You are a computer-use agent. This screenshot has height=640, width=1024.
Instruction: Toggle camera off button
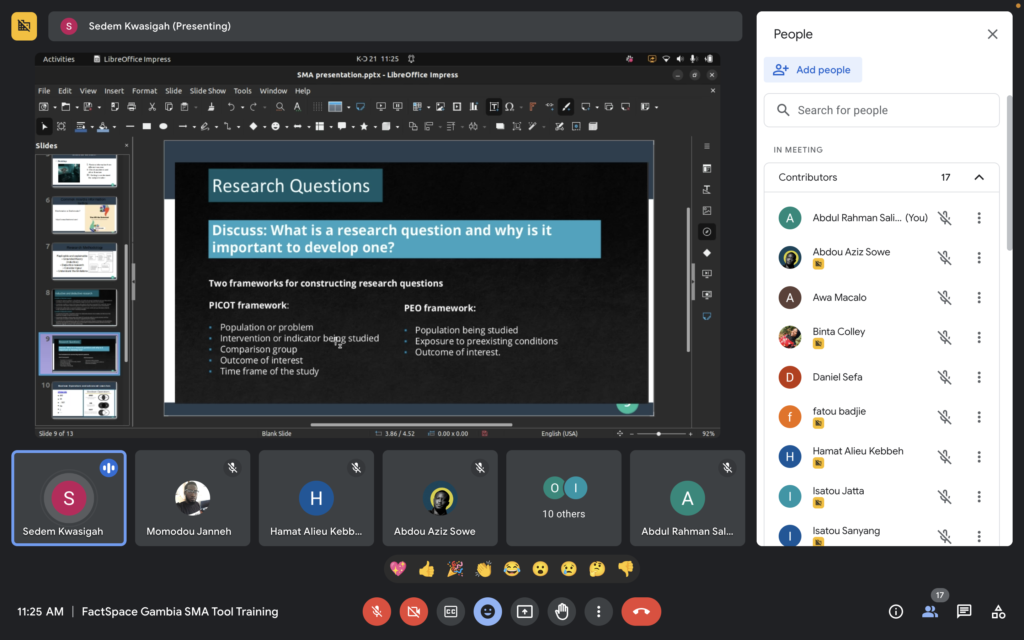click(413, 612)
